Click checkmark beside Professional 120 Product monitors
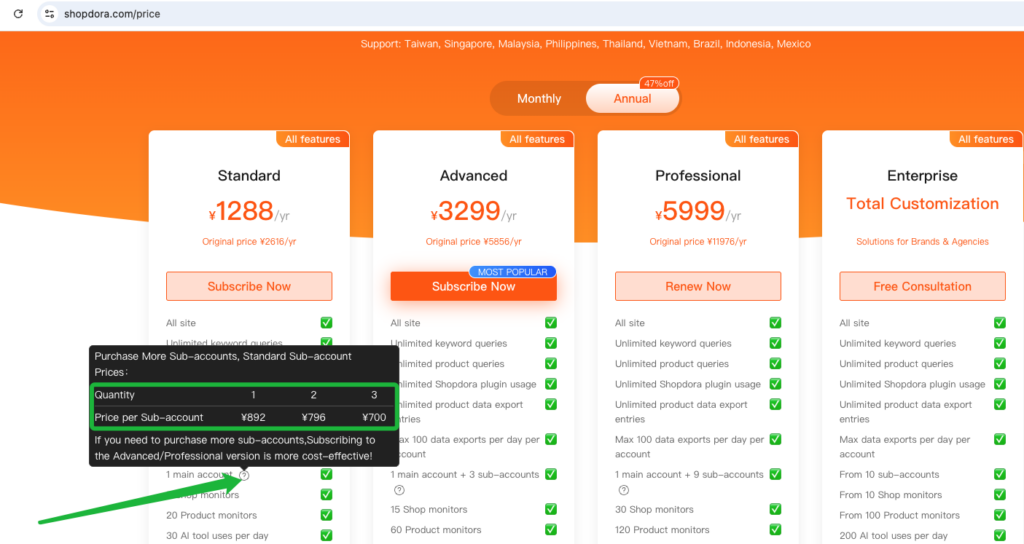 [x=775, y=530]
